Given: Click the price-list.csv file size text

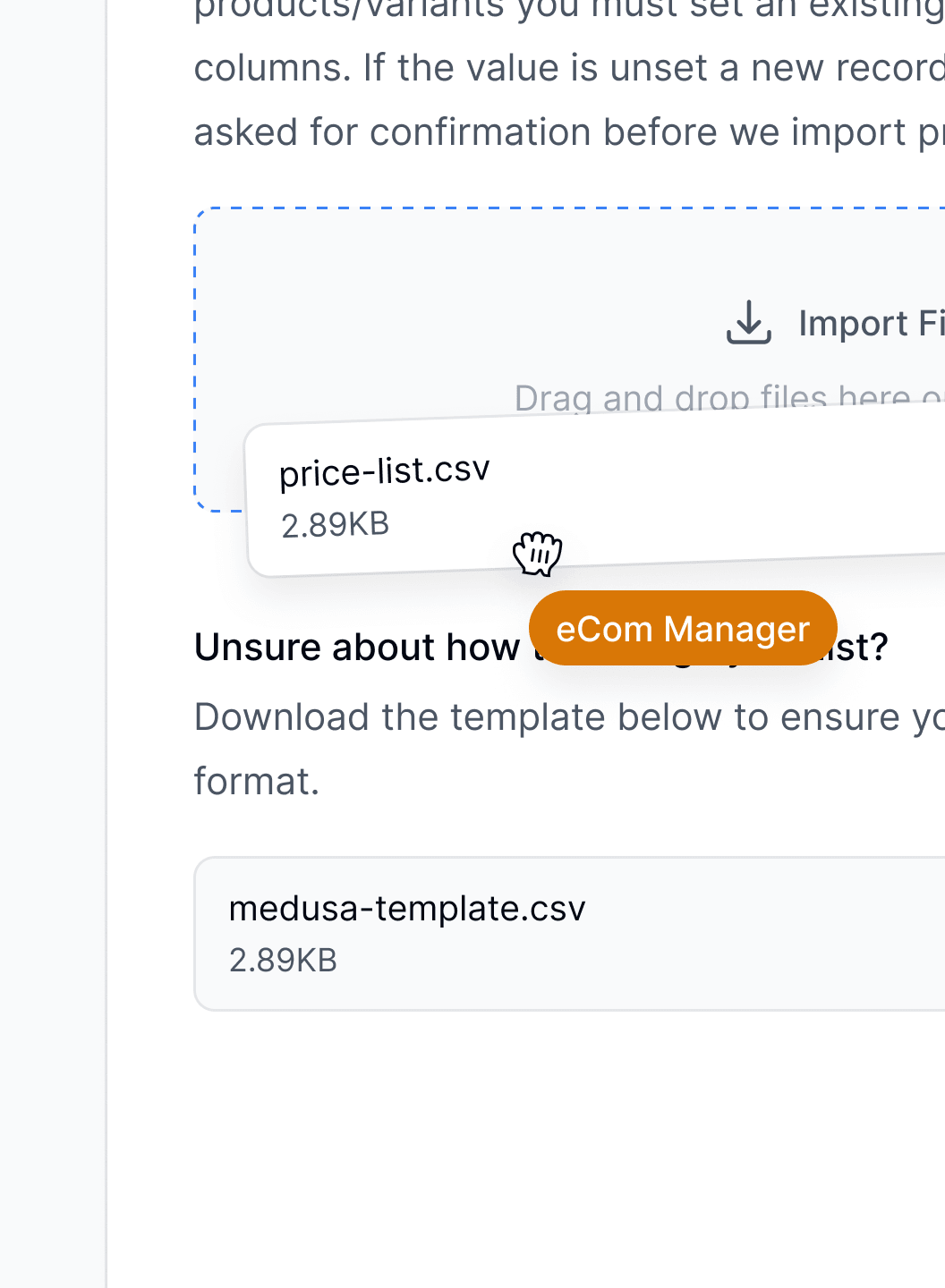Looking at the screenshot, I should point(336,525).
